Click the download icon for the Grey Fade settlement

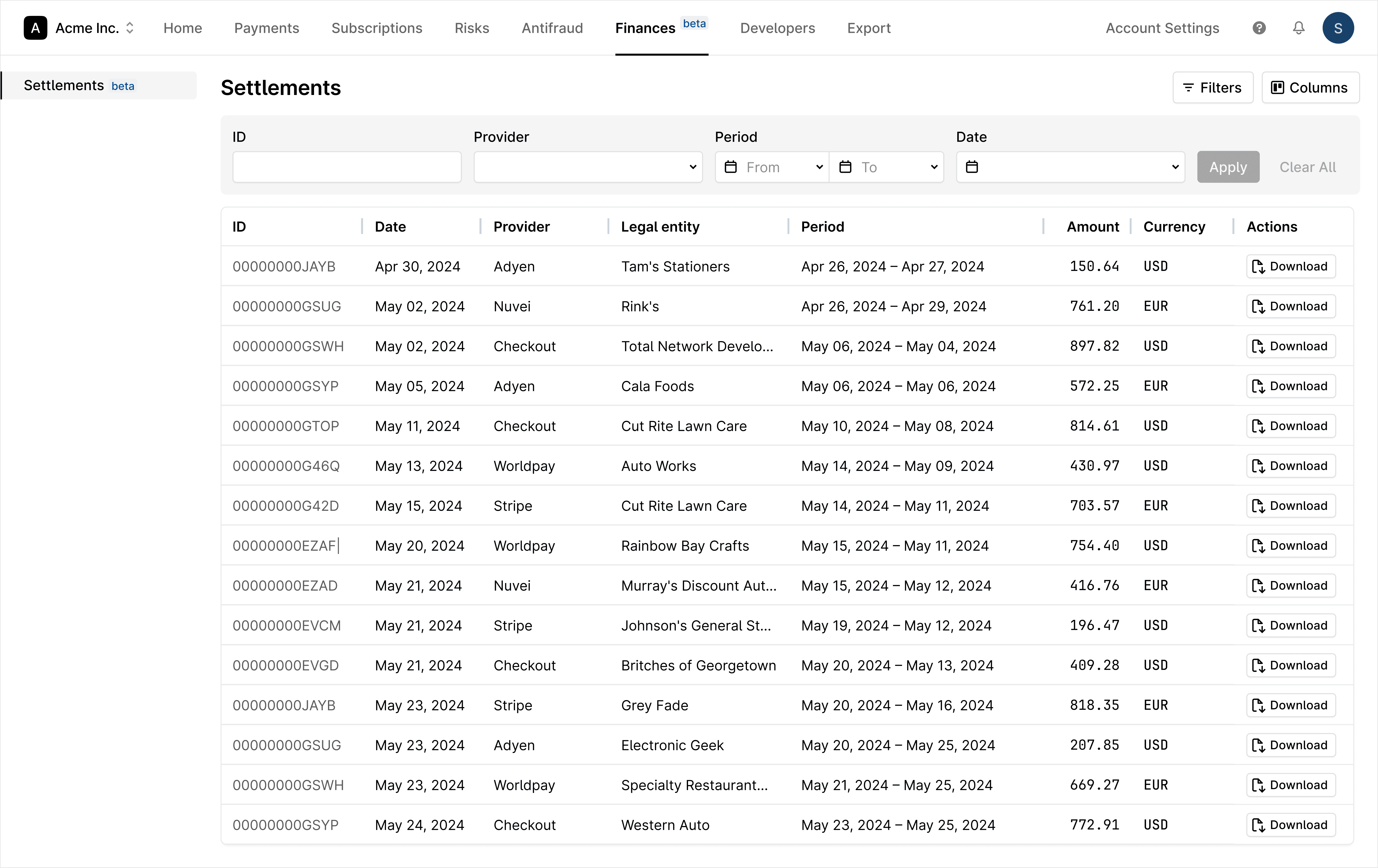point(1259,705)
